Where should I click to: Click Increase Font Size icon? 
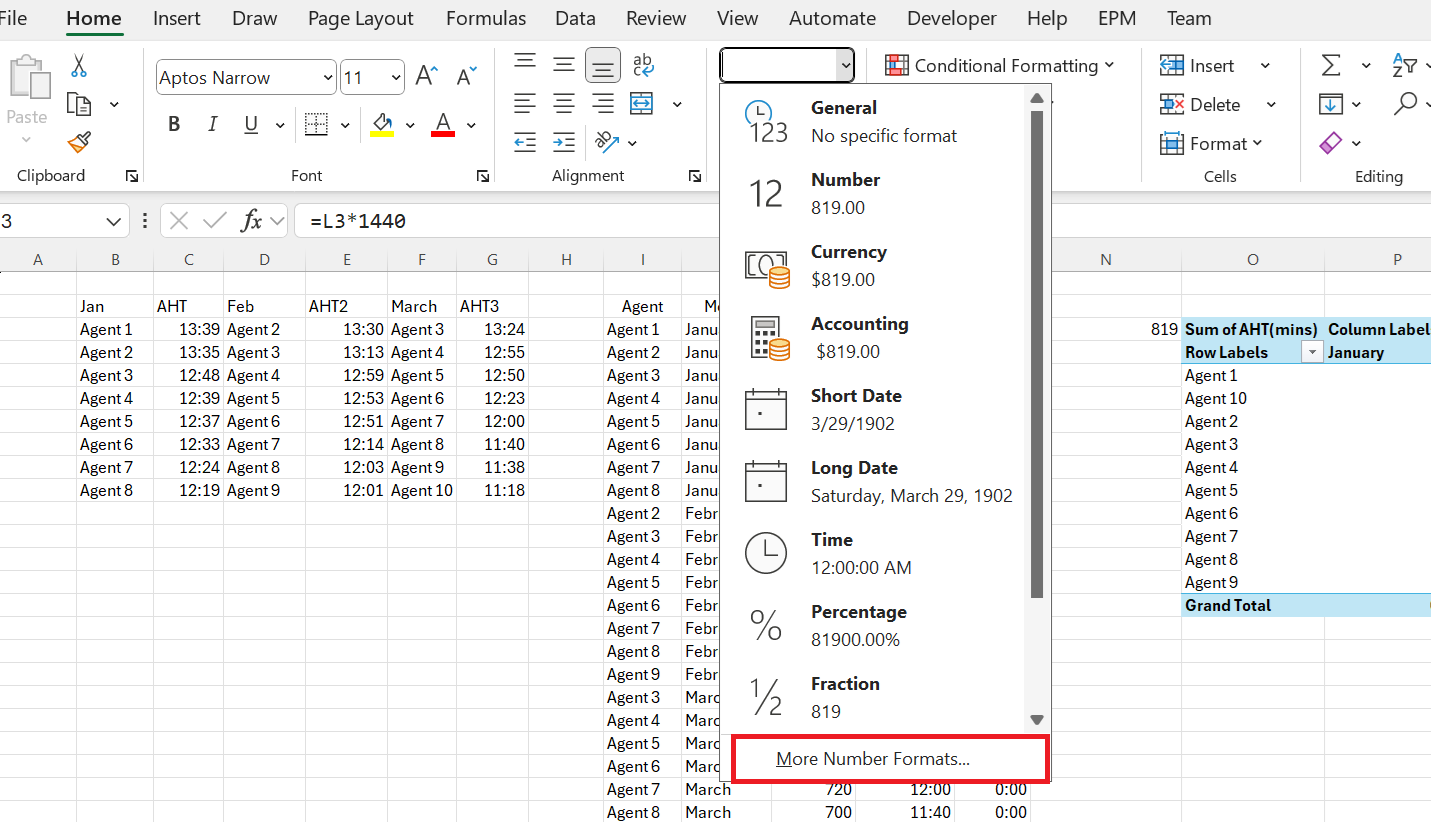click(427, 77)
